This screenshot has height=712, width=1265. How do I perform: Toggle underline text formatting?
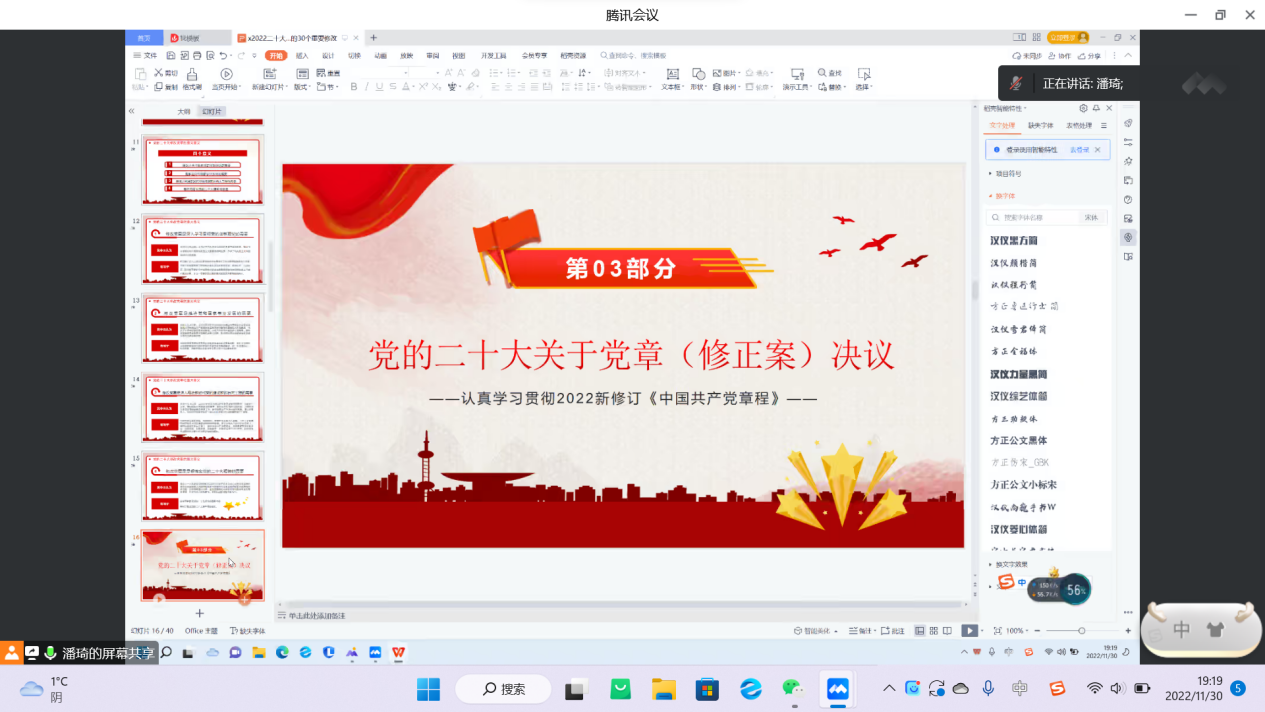[x=379, y=87]
